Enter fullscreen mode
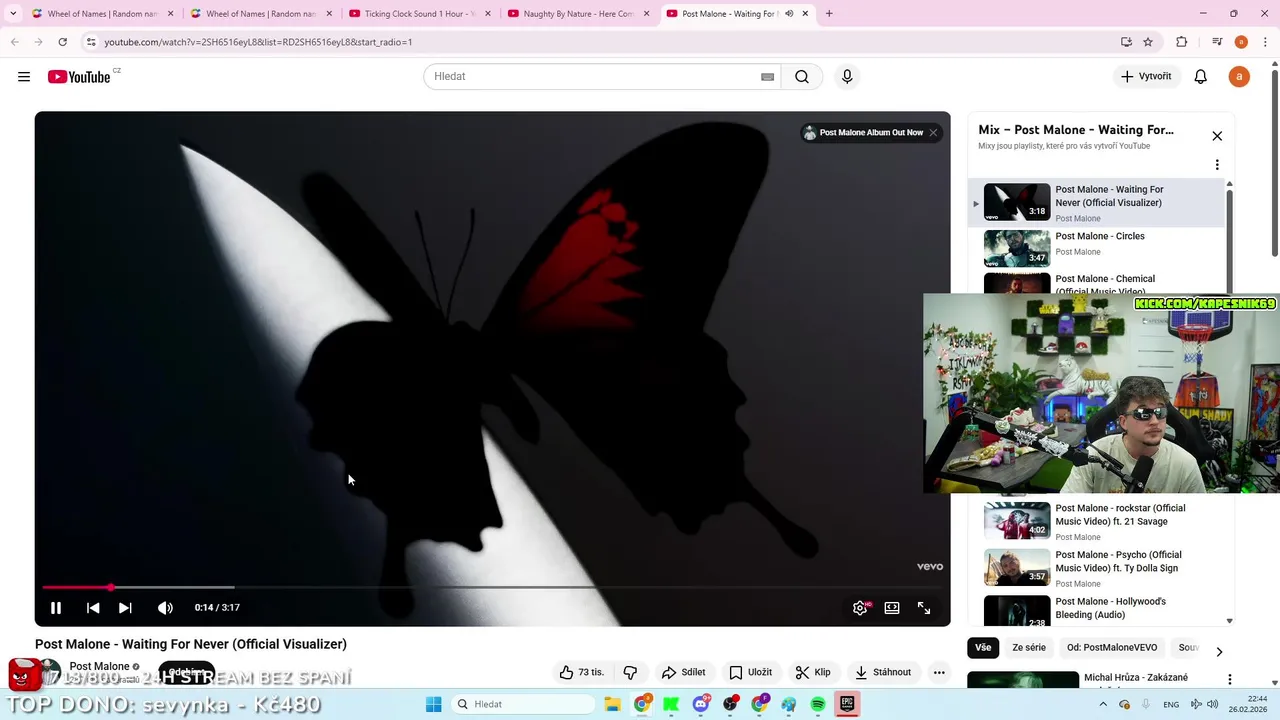1280x720 pixels. (x=924, y=607)
